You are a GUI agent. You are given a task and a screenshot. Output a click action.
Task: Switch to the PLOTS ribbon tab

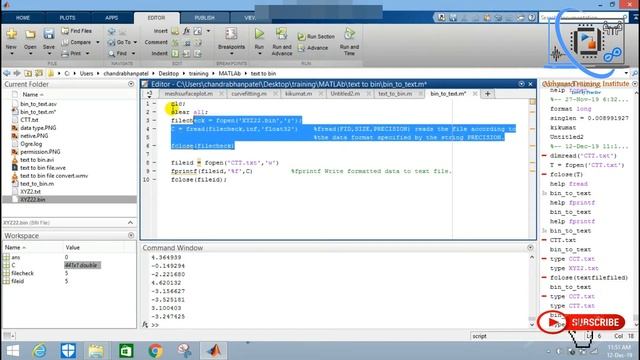click(x=67, y=18)
